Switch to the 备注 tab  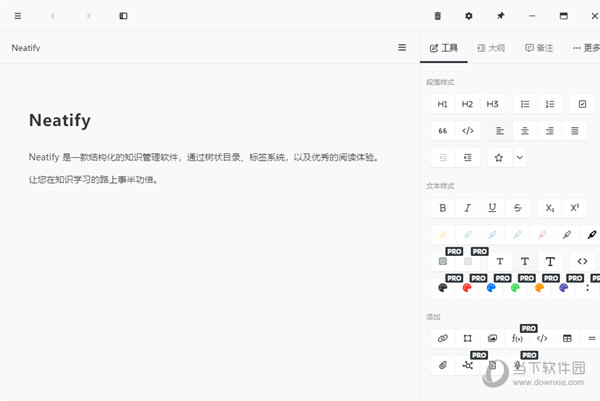point(539,48)
